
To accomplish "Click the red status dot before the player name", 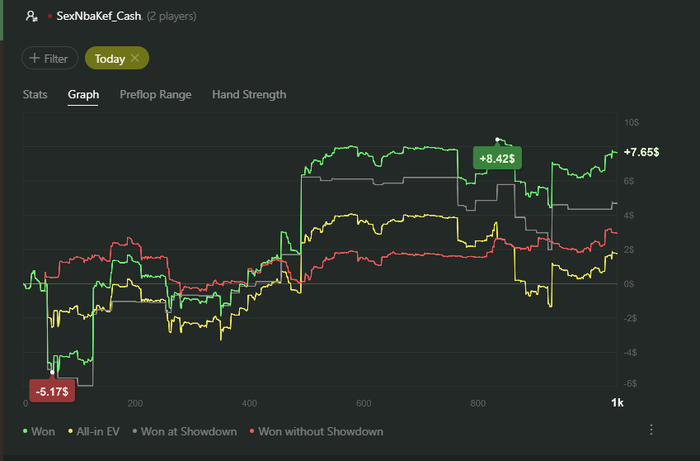I will (50, 17).
